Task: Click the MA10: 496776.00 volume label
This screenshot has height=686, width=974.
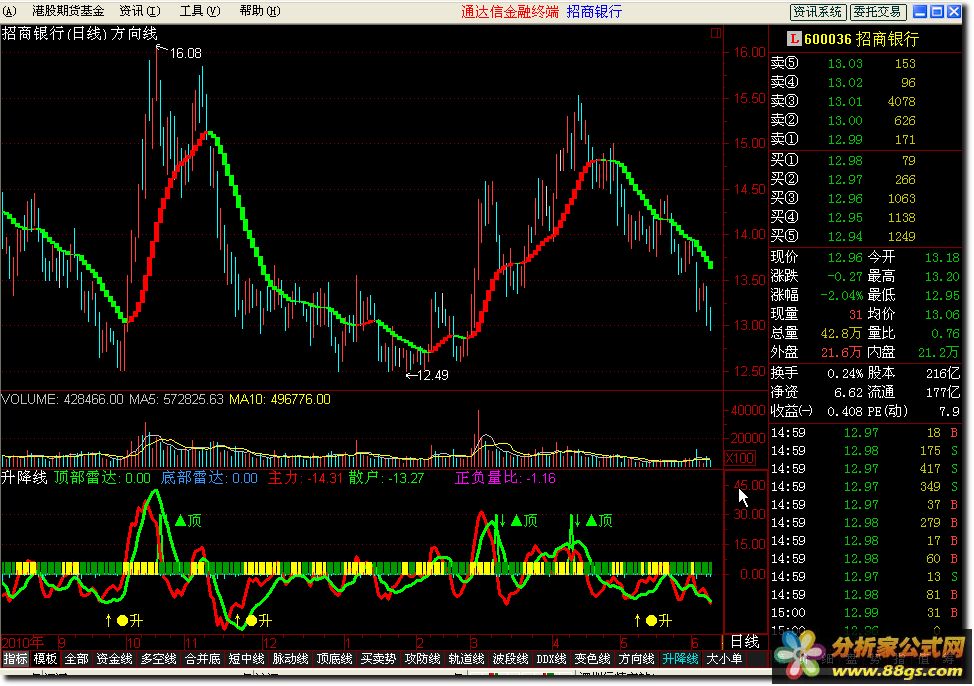Action: (x=280, y=399)
